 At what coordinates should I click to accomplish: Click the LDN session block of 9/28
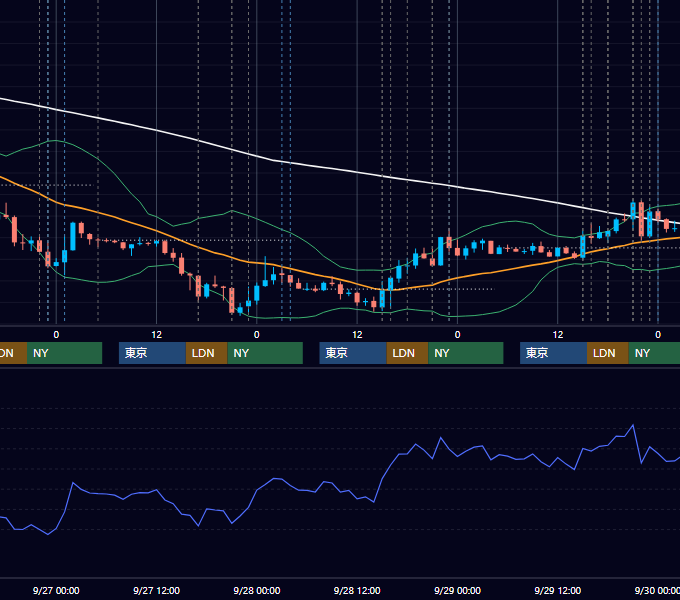[407, 353]
